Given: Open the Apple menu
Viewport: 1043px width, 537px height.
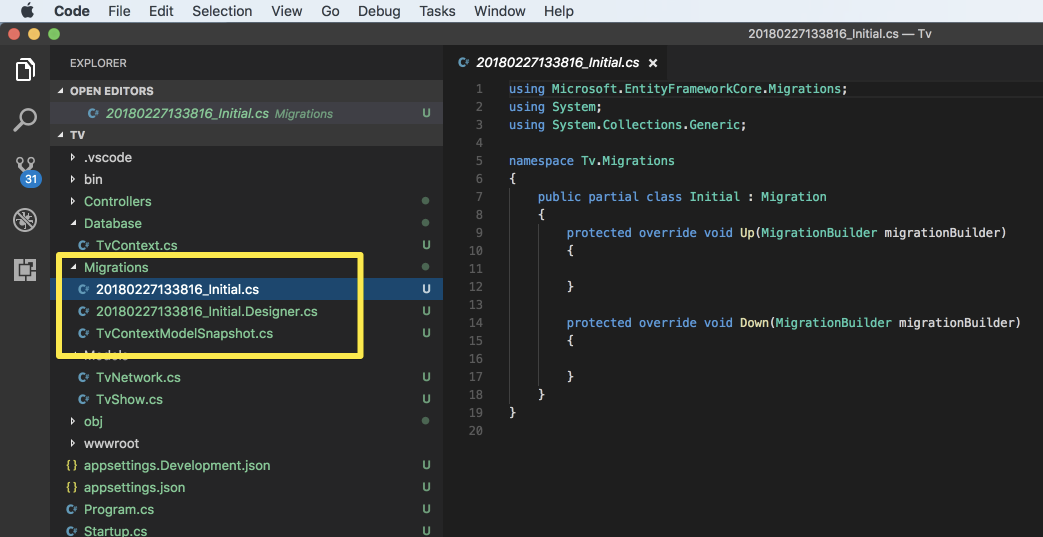Looking at the screenshot, I should [x=27, y=11].
